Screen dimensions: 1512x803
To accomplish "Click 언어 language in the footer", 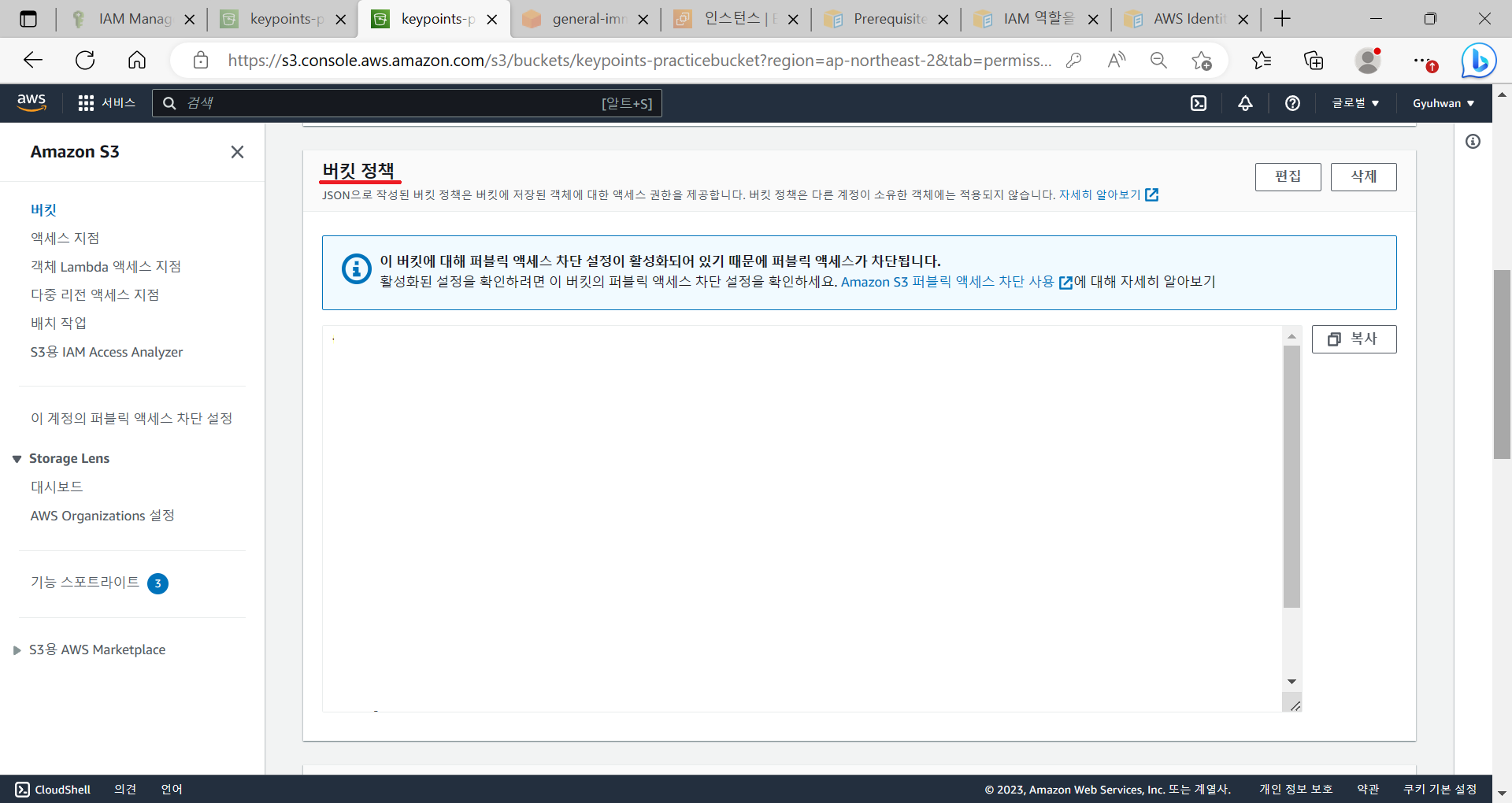I will pyautogui.click(x=172, y=790).
